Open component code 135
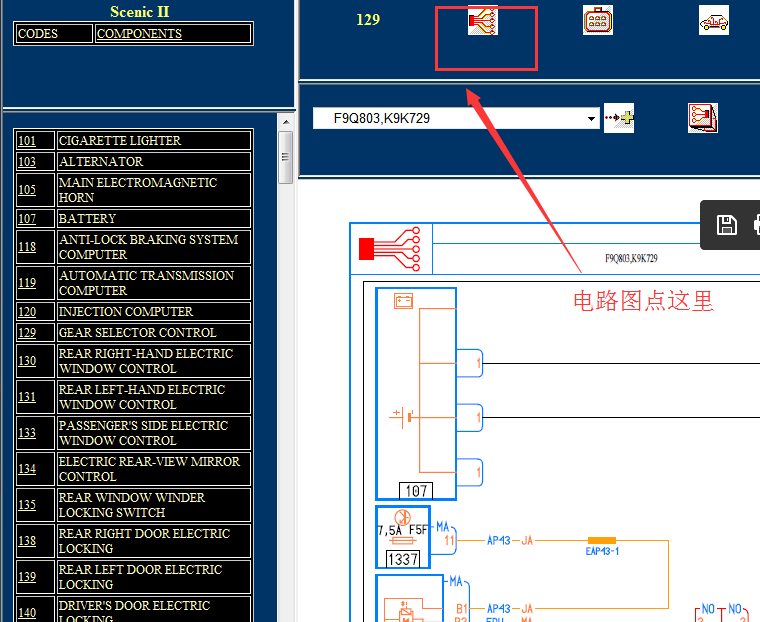 27,505
